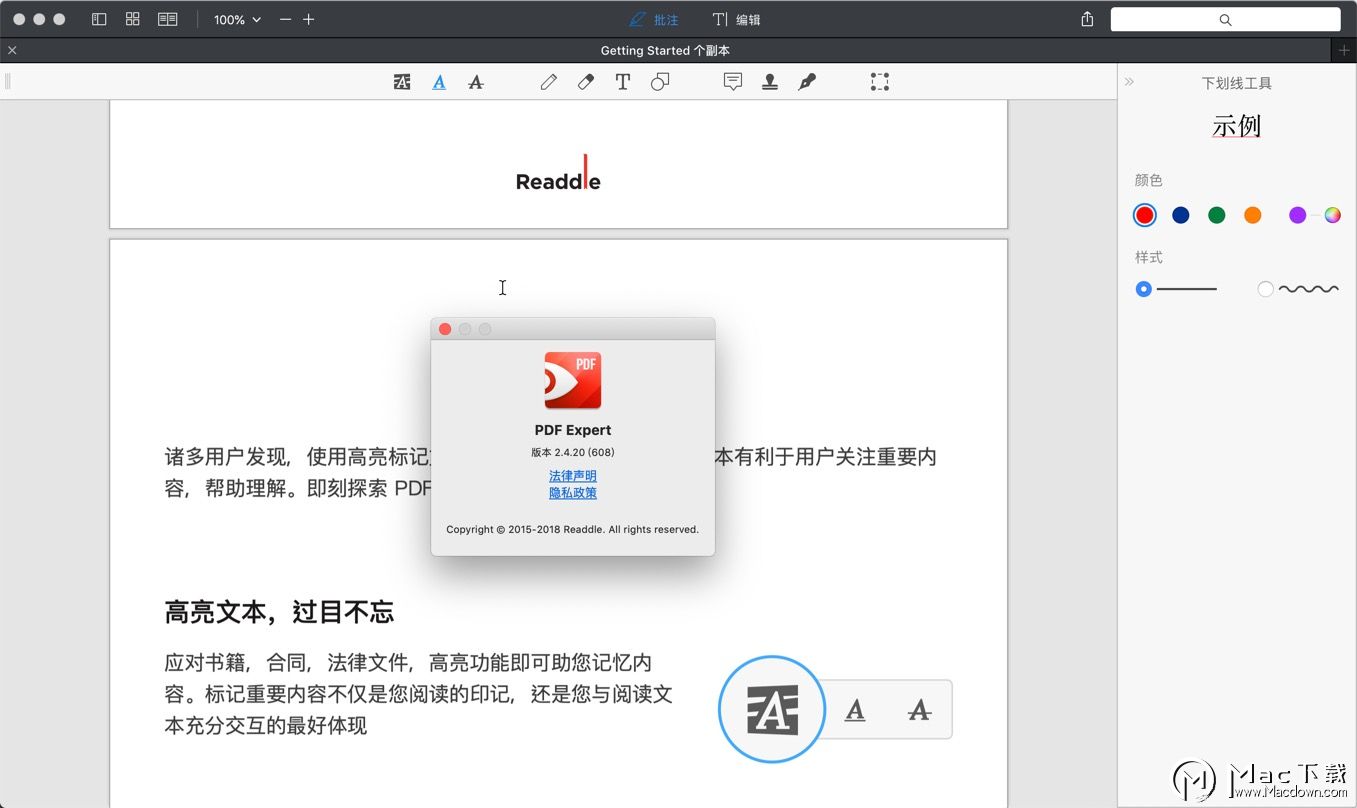Click the 示例 sample preview text
The height and width of the screenshot is (808, 1357).
tap(1237, 126)
